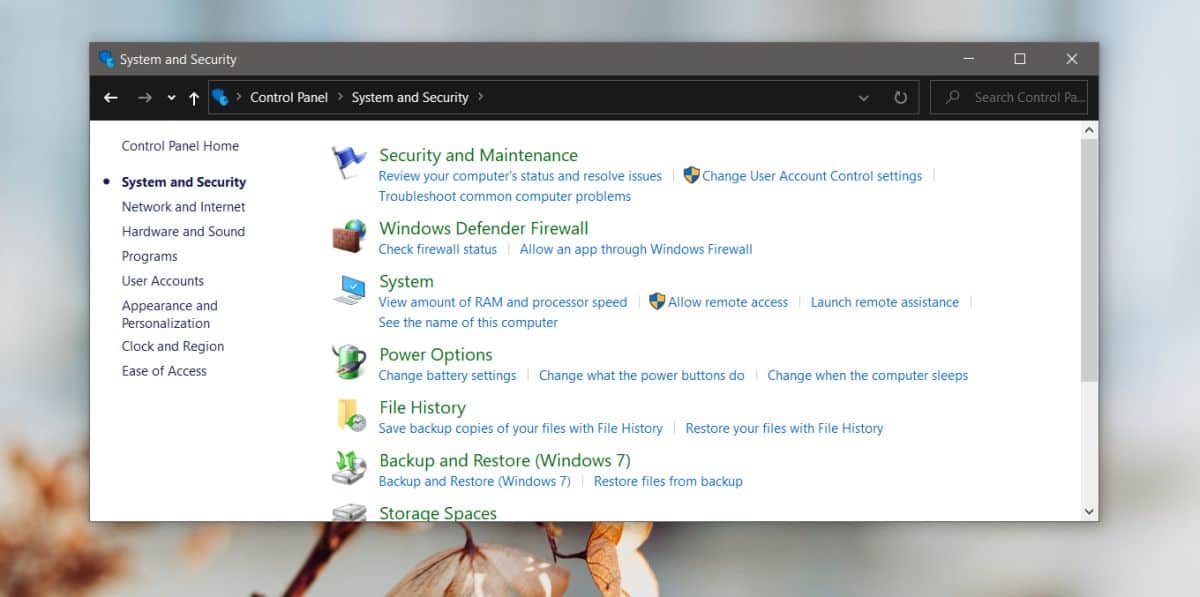Click Troubleshoot common computer problems

(504, 197)
